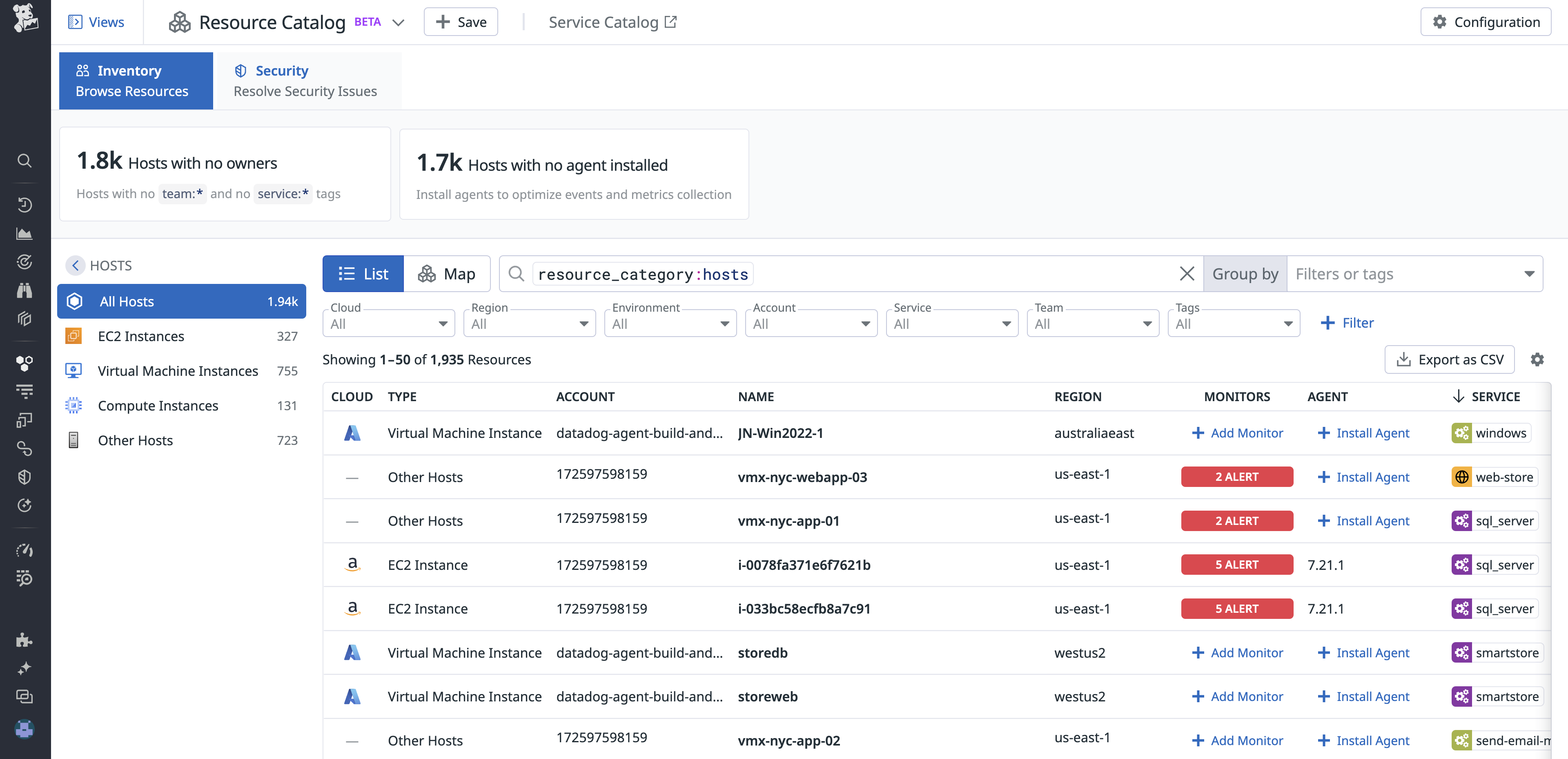
Task: Switch to Map view
Action: 448,274
